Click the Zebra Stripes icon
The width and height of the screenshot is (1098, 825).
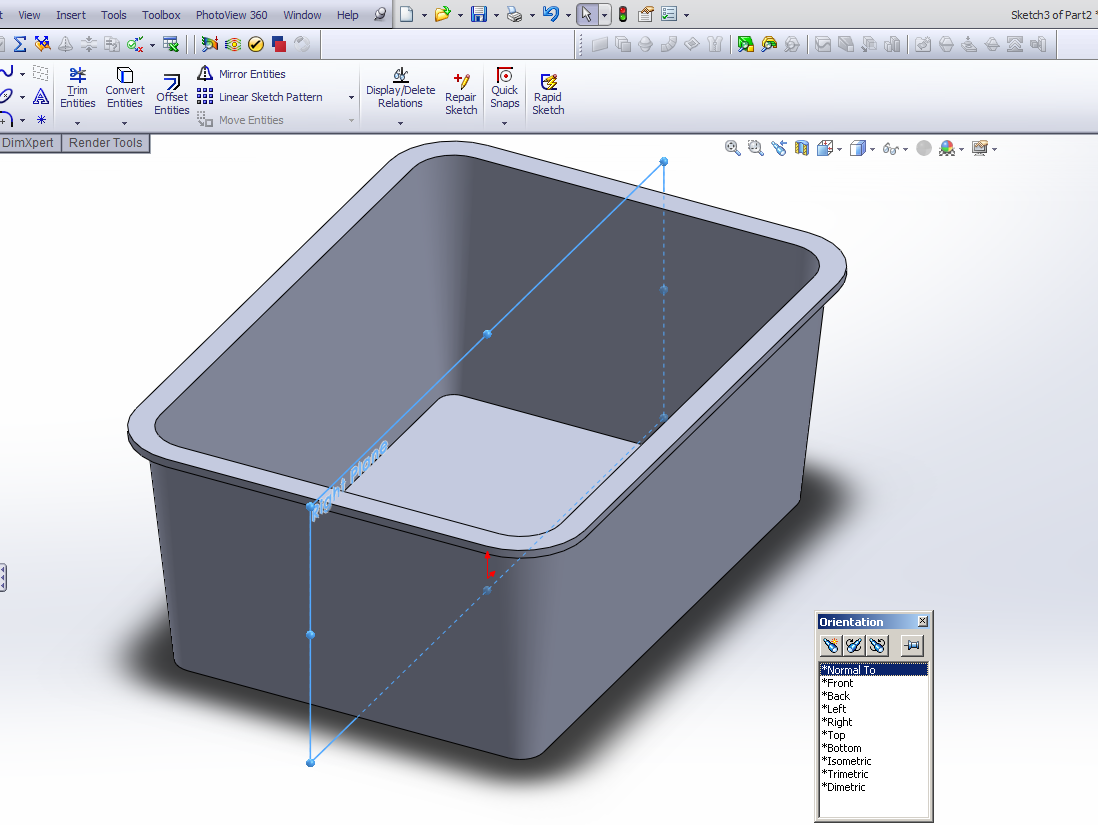tap(232, 44)
